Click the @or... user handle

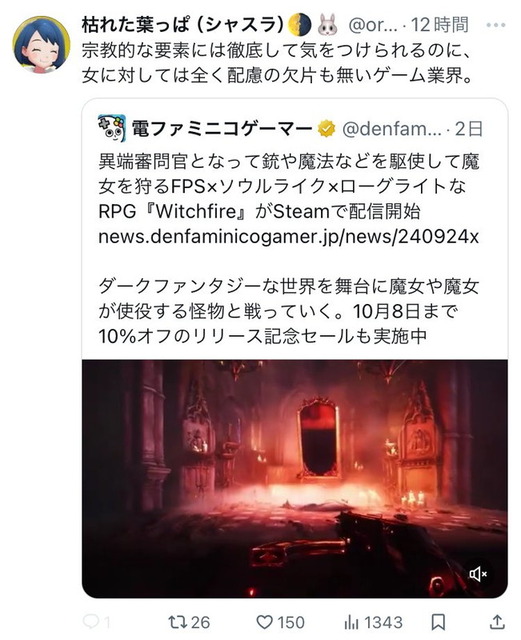click(373, 25)
